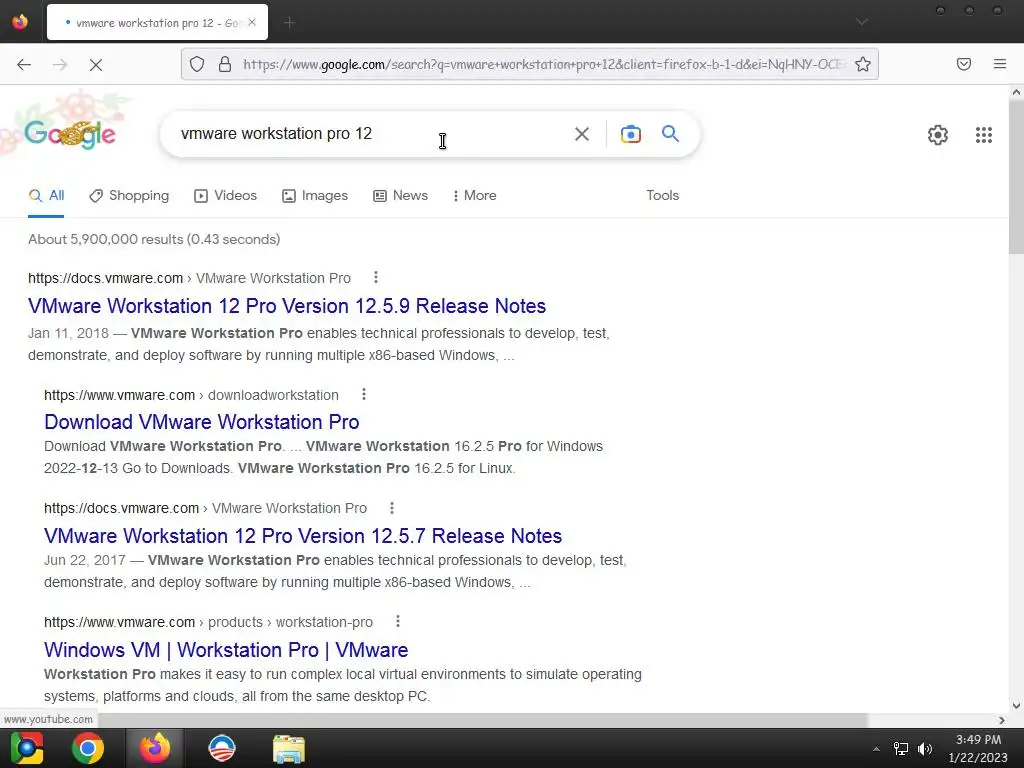The image size is (1024, 768).
Task: Click the vertical scrollbar thumb
Action: click(1016, 176)
